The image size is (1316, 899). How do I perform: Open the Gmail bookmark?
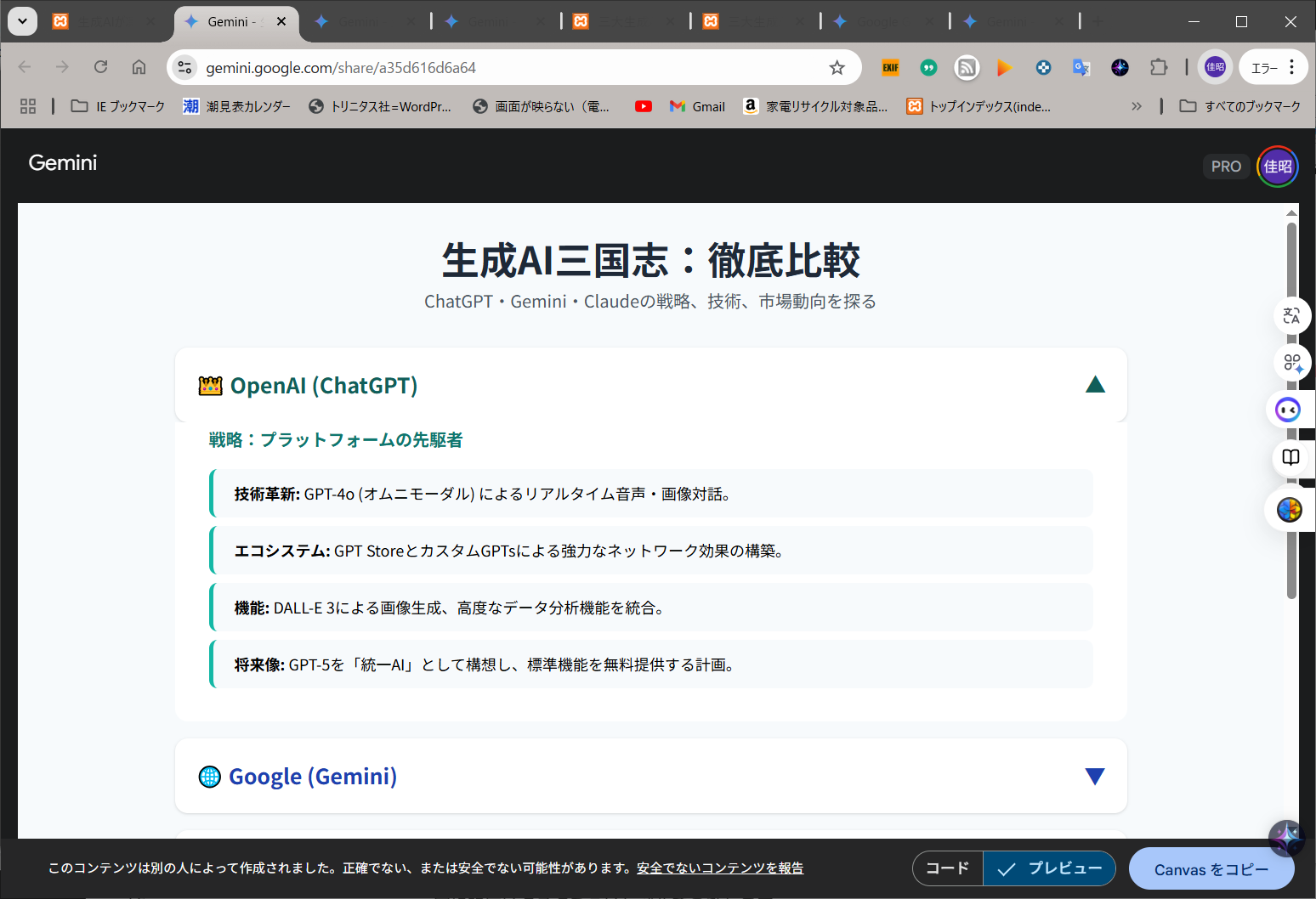click(x=697, y=106)
